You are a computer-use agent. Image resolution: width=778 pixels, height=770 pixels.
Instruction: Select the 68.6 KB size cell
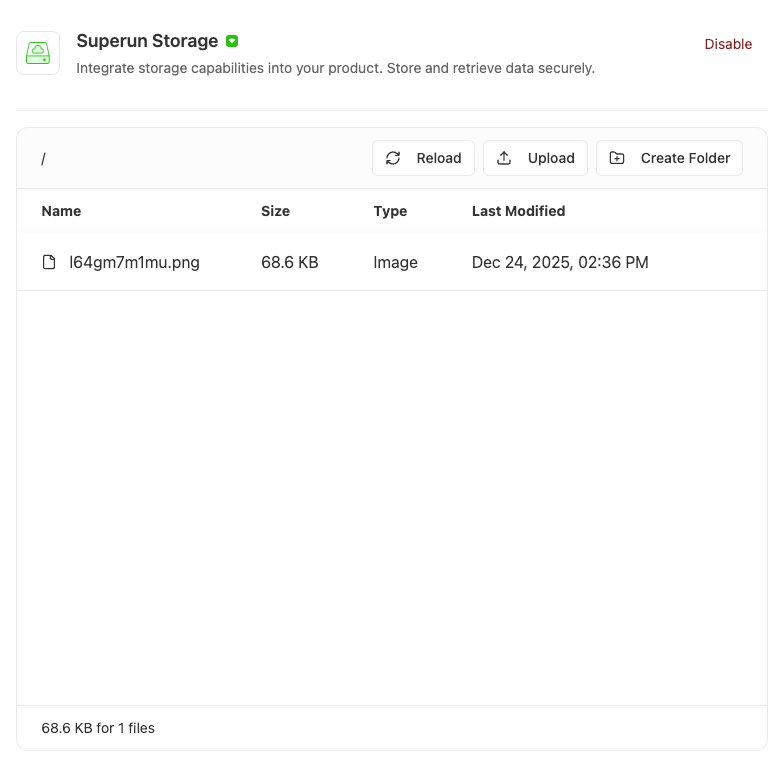289,262
